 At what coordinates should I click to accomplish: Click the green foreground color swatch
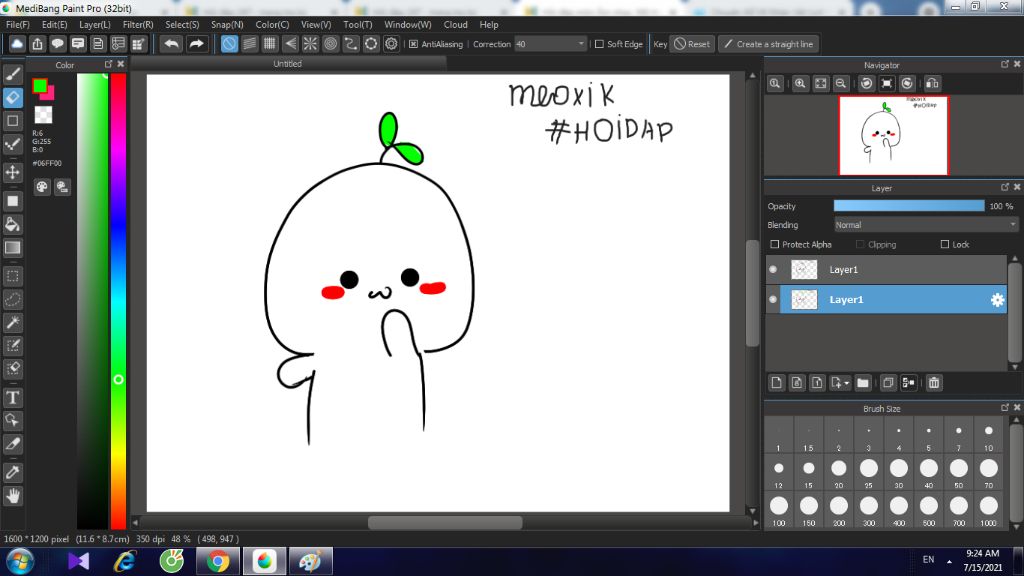click(40, 86)
